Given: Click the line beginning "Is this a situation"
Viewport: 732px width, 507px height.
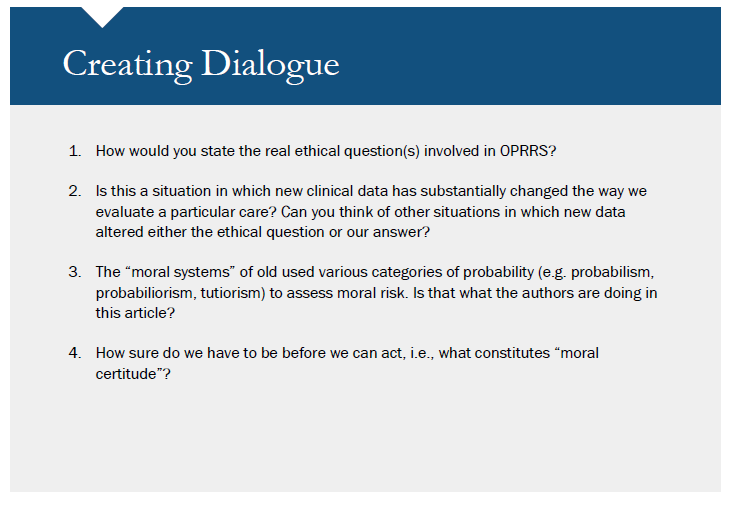Looking at the screenshot, I should tap(378, 190).
